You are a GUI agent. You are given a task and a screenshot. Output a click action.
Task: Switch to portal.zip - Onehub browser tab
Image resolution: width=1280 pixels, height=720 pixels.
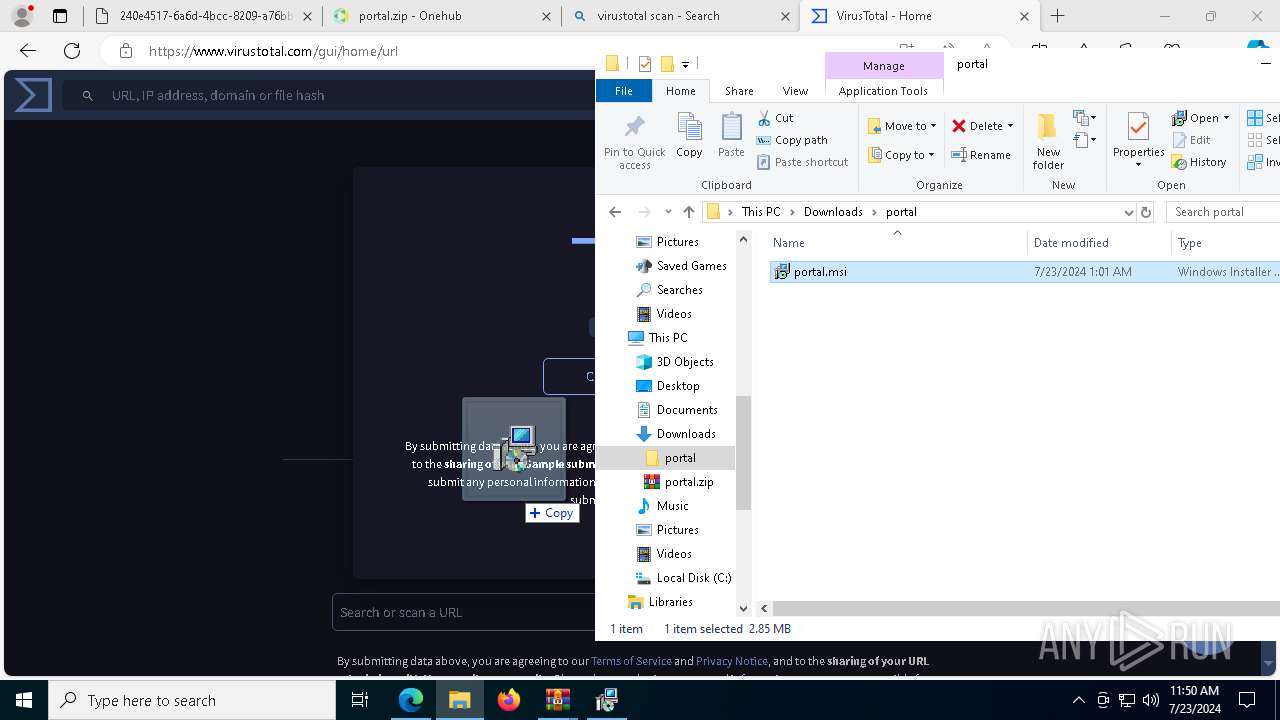tap(440, 16)
